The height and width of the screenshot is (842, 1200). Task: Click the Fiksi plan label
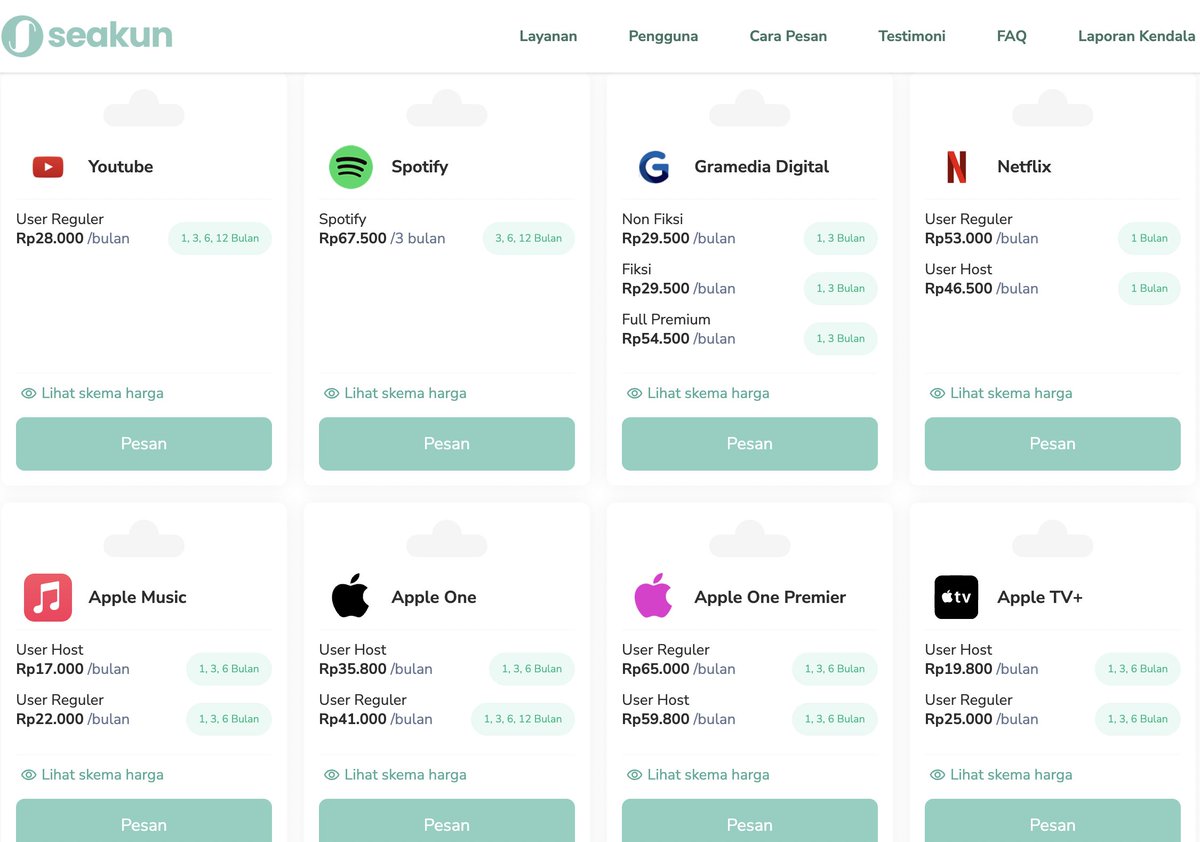tap(637, 269)
